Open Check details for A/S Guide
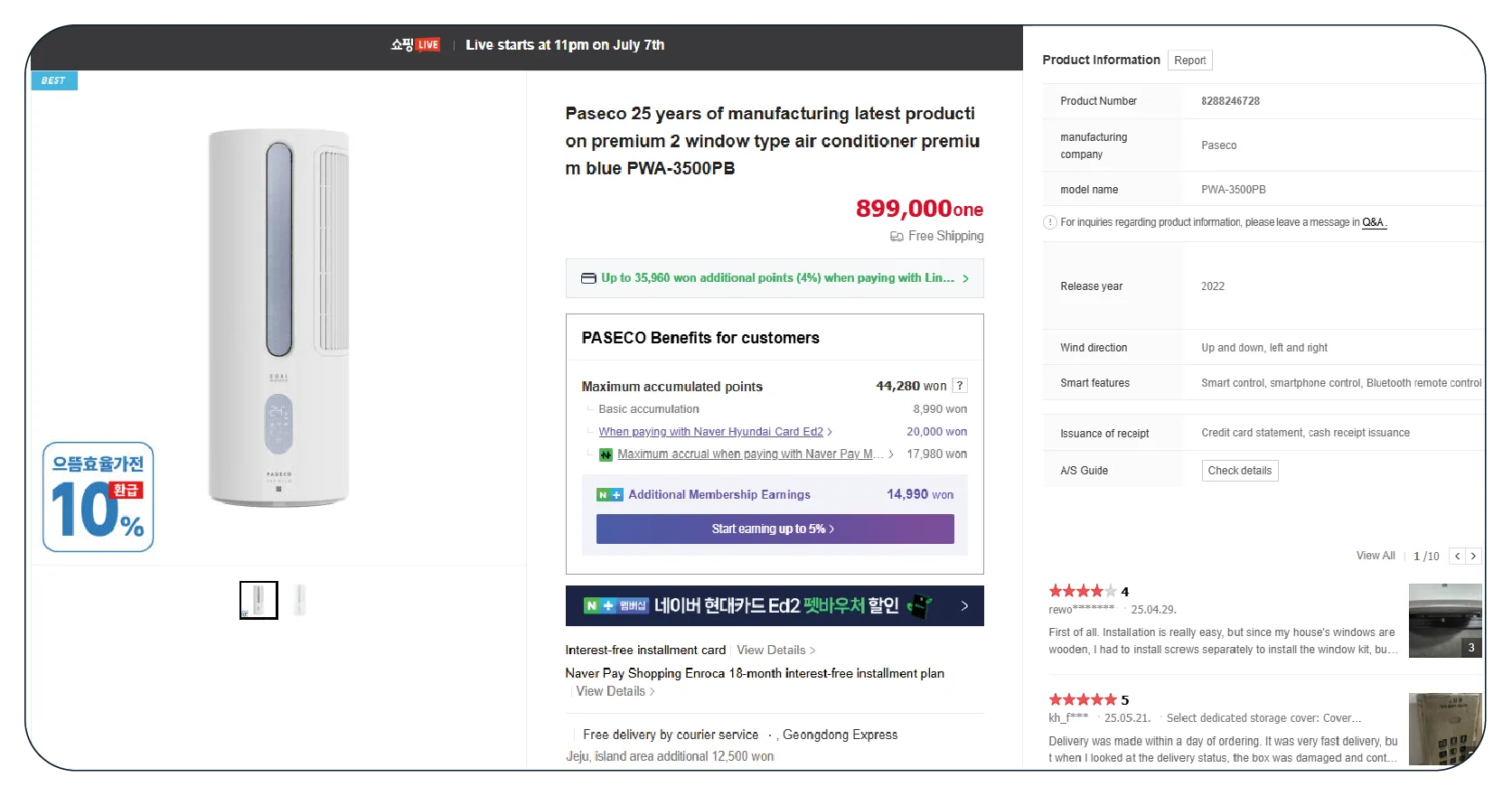Screen dimensions: 1512x796 [x=1239, y=471]
